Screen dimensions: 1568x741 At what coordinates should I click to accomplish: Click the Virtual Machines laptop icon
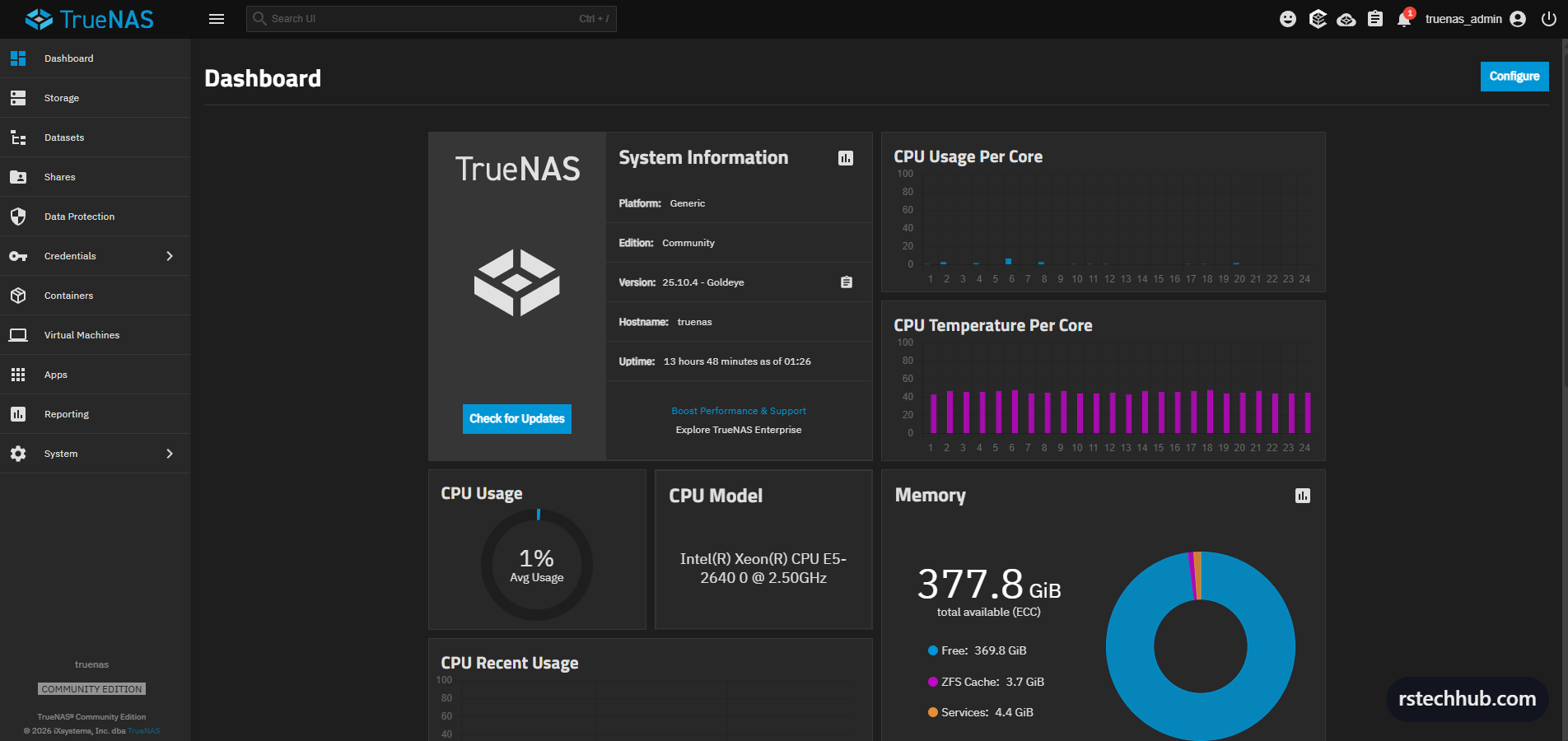pyautogui.click(x=18, y=335)
